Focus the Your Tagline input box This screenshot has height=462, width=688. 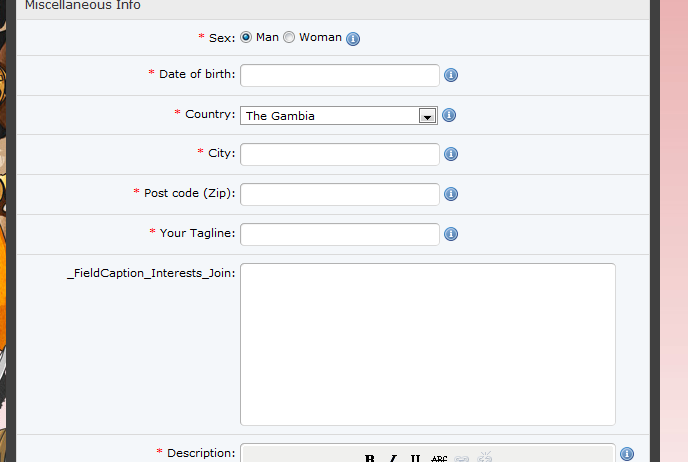(339, 234)
